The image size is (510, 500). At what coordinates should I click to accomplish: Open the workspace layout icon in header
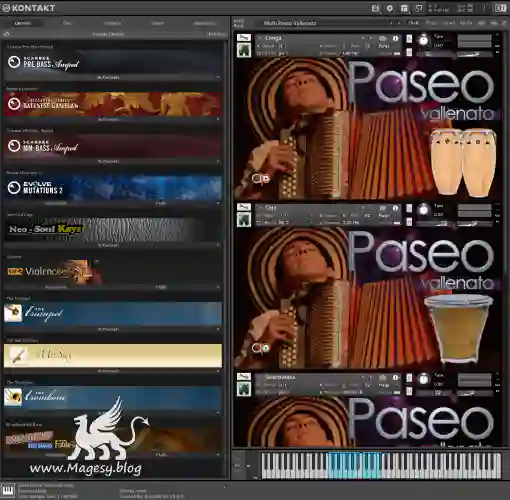(404, 8)
